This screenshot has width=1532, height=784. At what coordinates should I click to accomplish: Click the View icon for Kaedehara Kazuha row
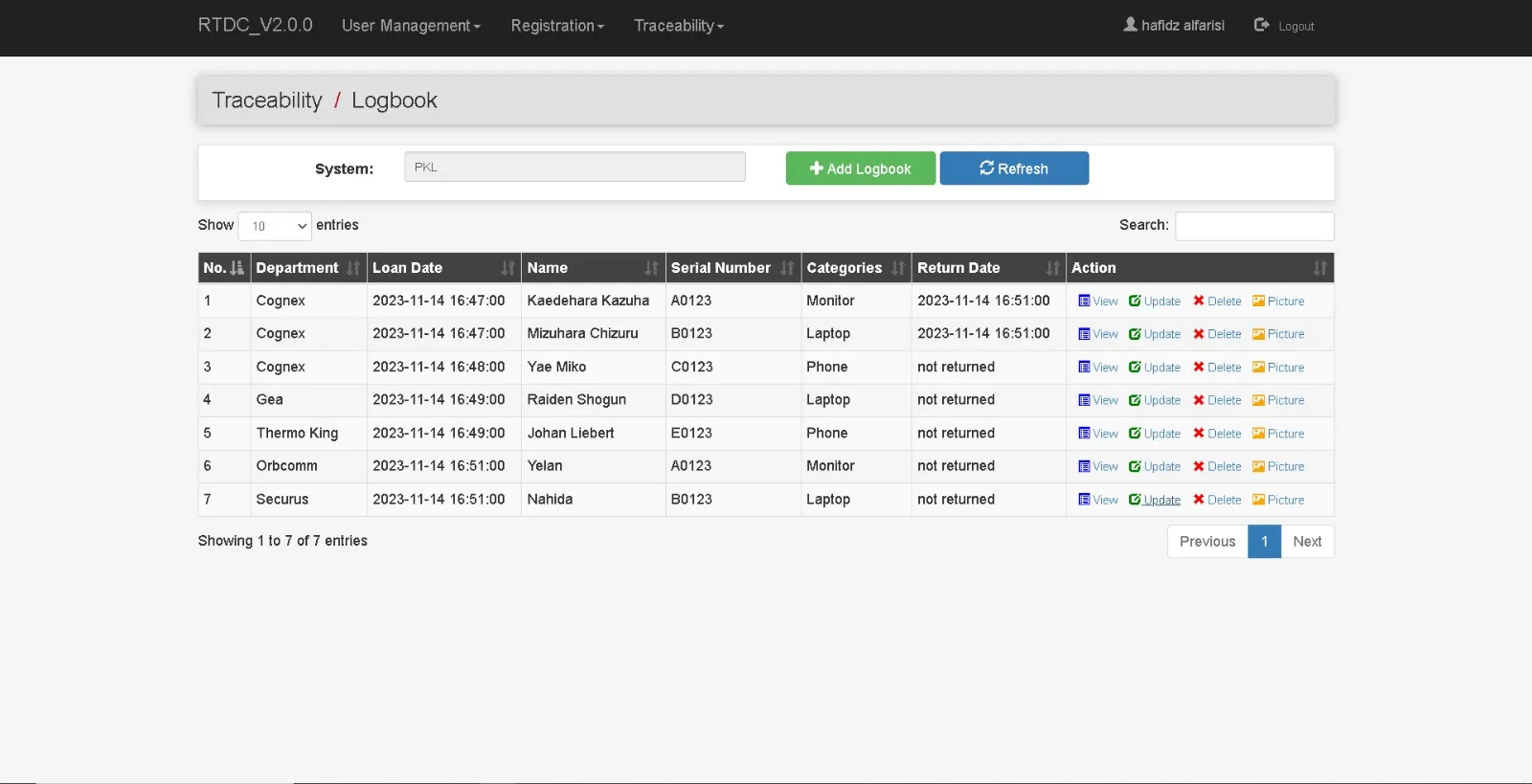pos(1084,302)
